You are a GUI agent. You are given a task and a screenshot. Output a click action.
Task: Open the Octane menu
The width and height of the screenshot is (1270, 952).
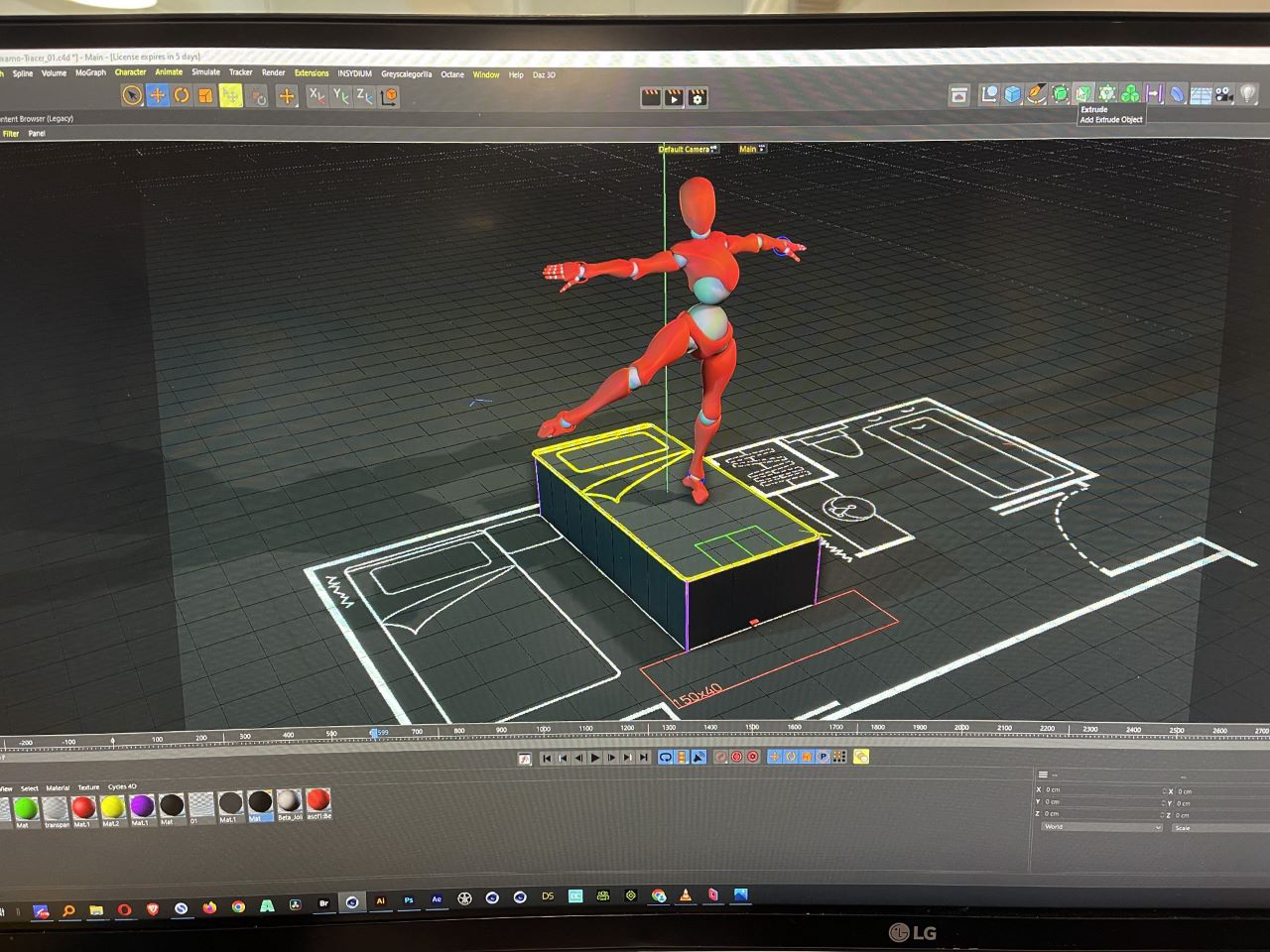pyautogui.click(x=452, y=74)
